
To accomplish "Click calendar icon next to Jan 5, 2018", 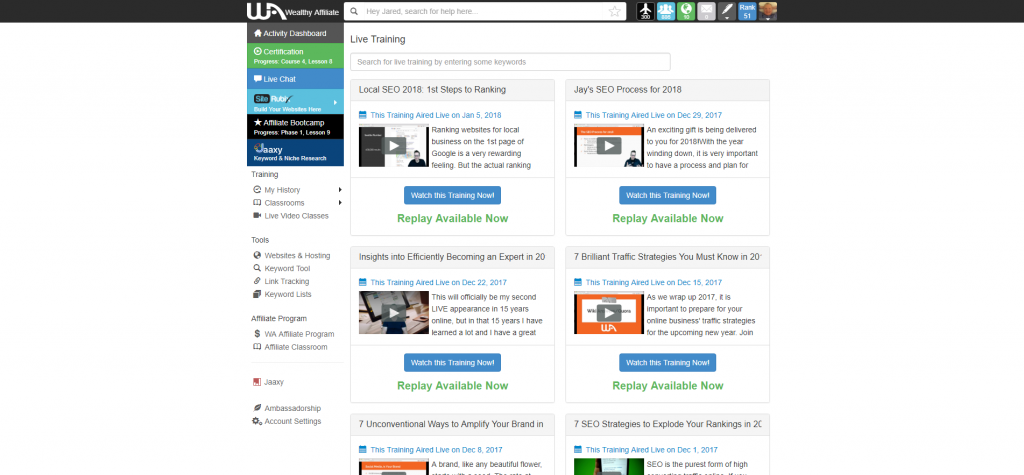I will (363, 115).
